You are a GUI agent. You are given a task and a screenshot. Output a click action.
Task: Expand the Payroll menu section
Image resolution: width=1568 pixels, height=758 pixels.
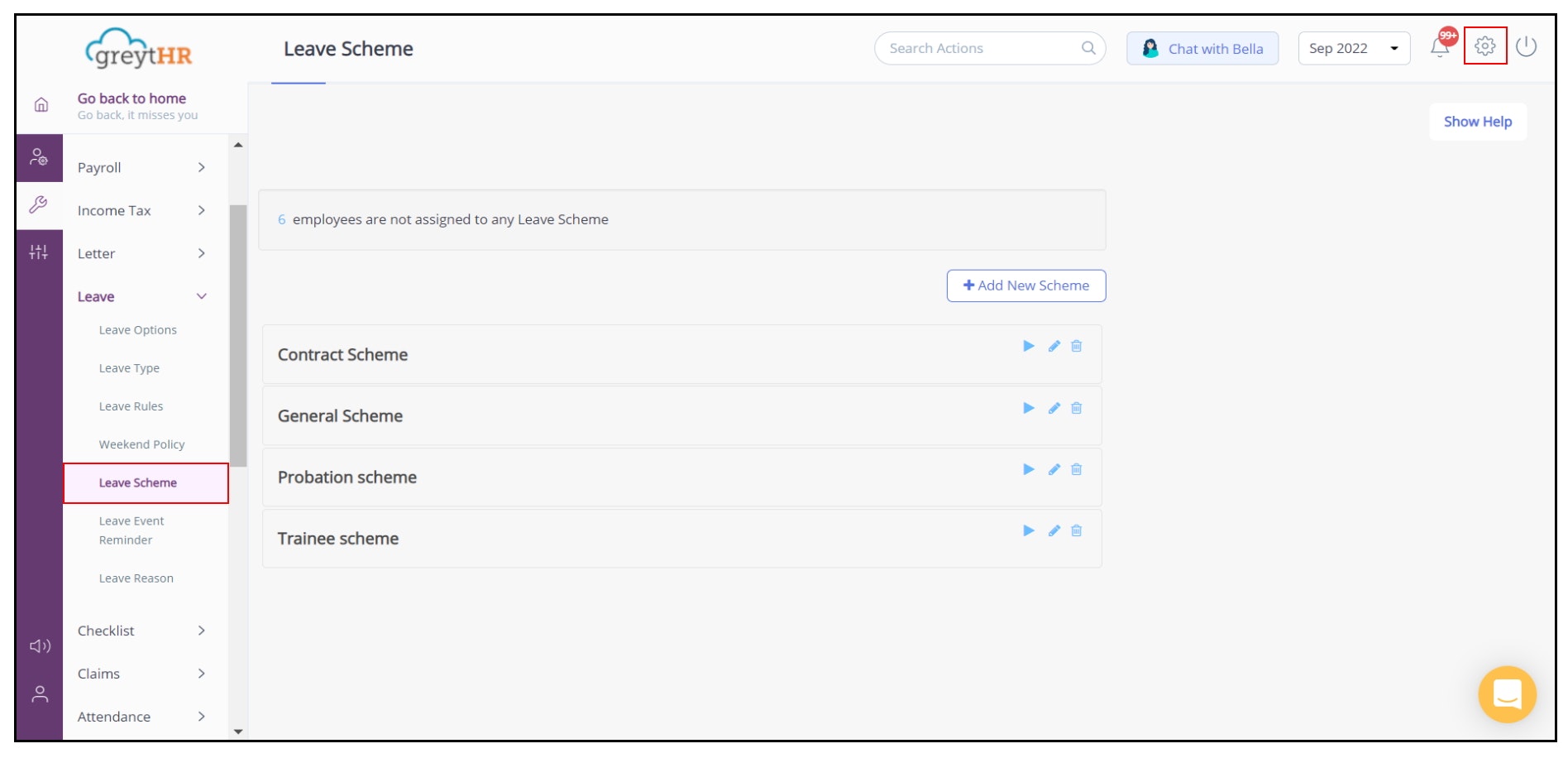tap(141, 167)
